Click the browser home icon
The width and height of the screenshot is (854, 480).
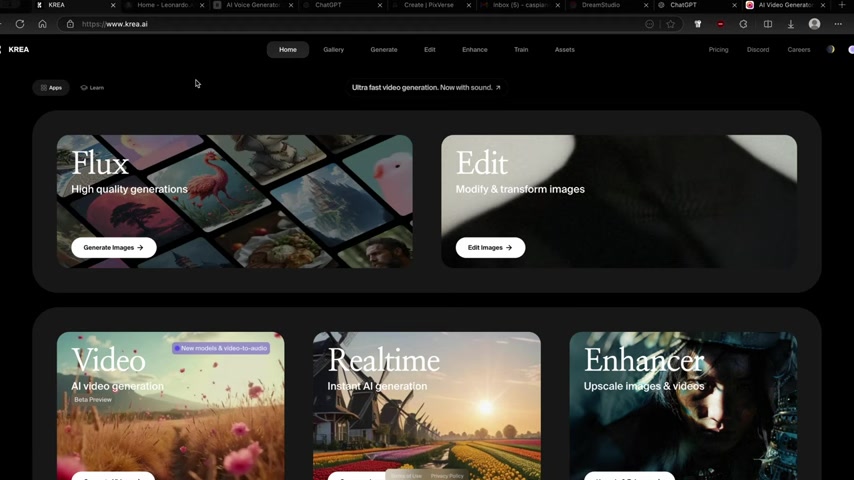42,24
